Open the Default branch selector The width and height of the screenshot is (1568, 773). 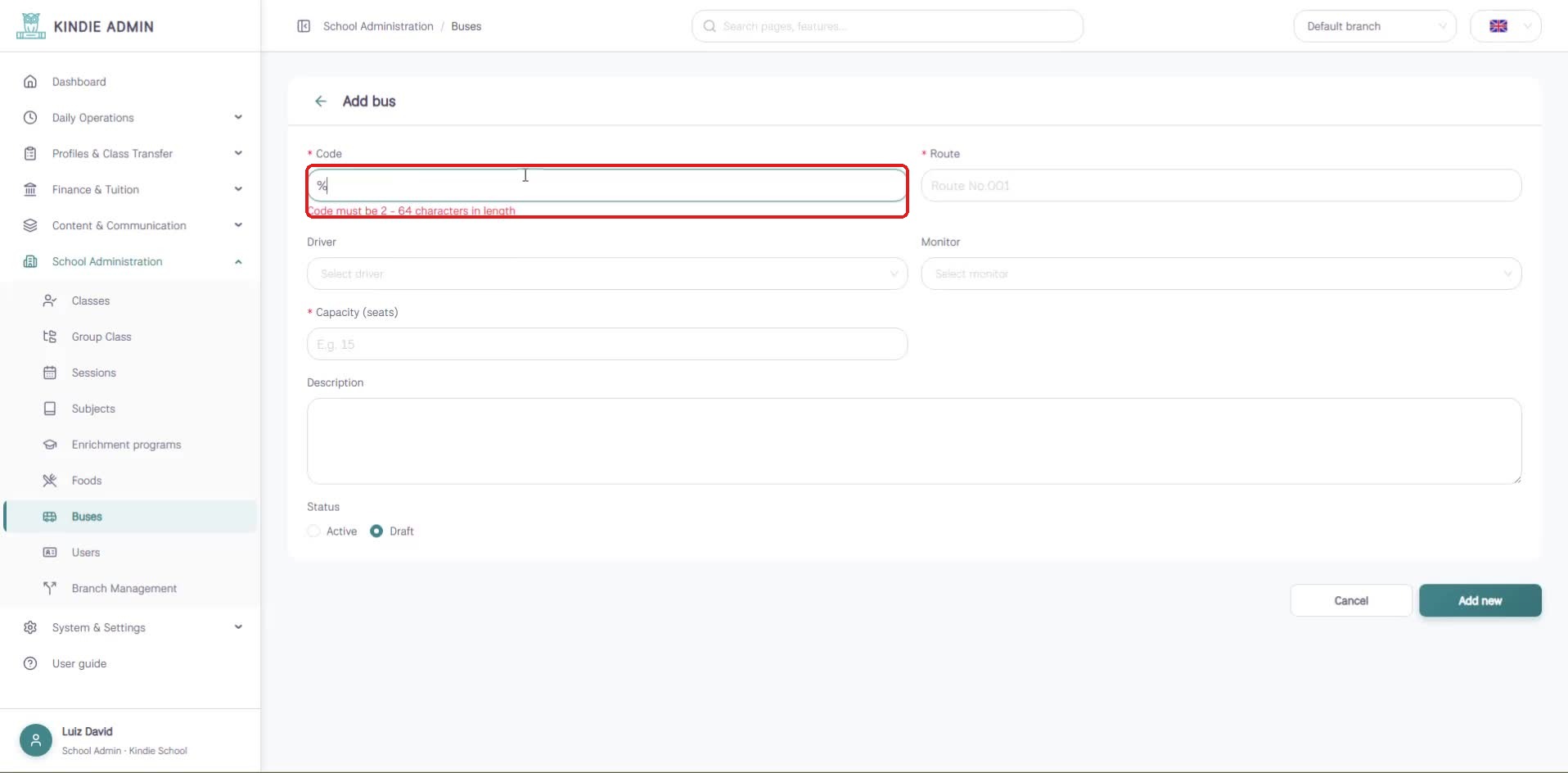(x=1375, y=26)
